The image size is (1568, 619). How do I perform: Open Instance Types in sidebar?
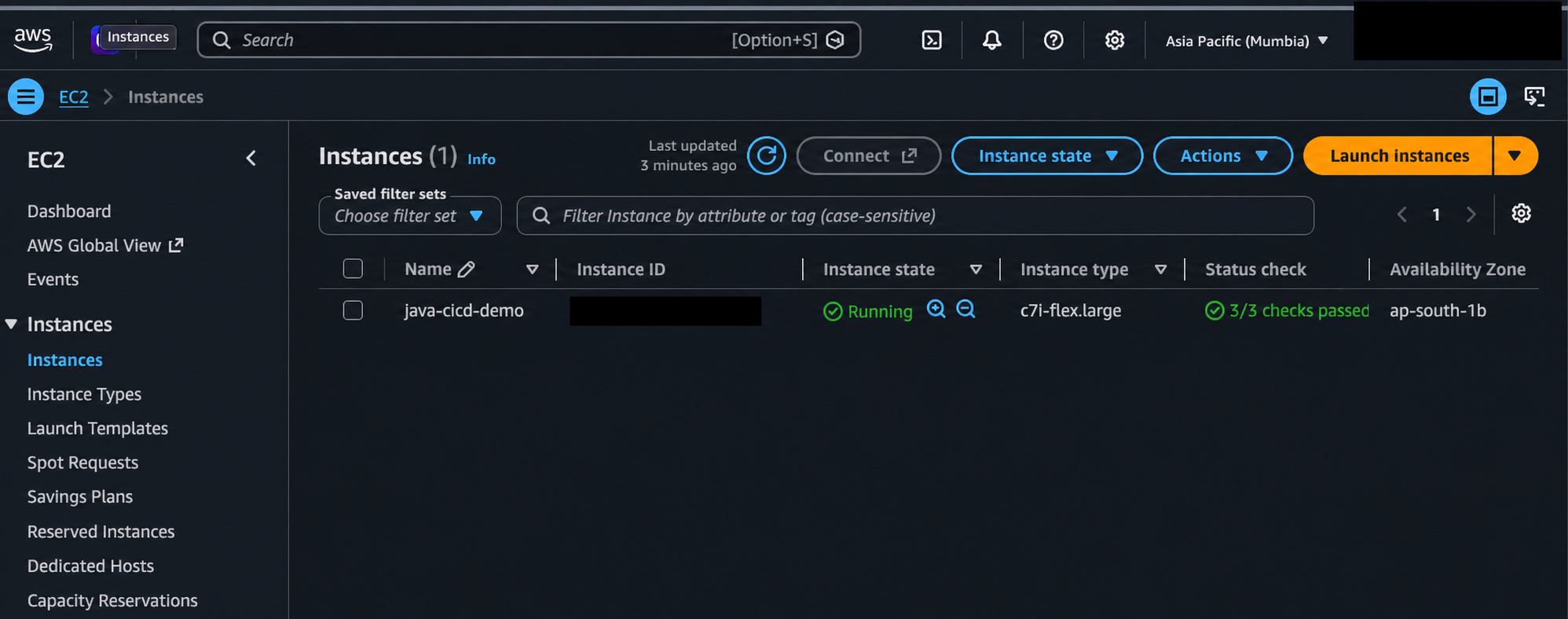84,394
